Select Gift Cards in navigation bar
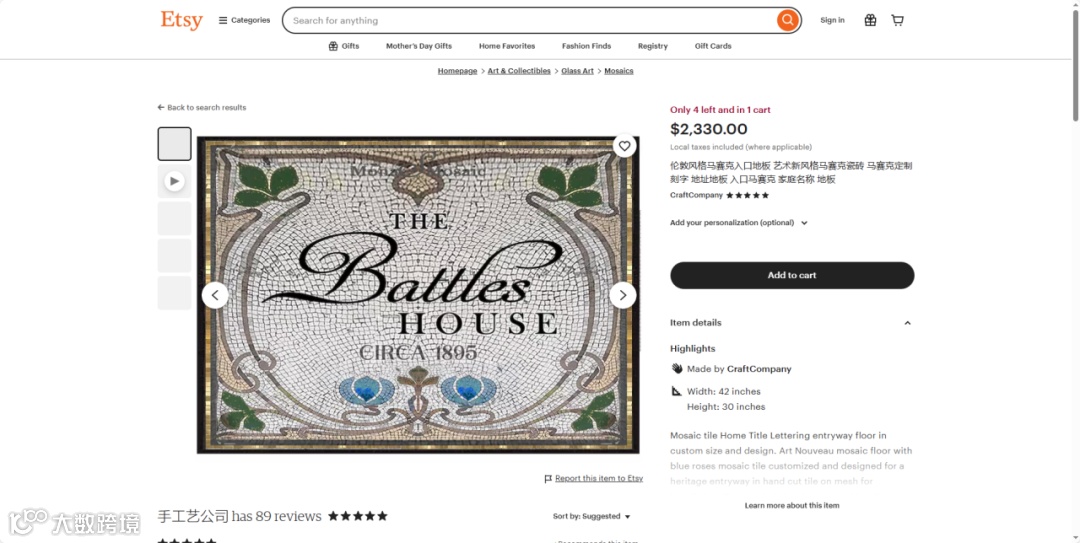Viewport: 1080px width, 543px height. tap(713, 46)
